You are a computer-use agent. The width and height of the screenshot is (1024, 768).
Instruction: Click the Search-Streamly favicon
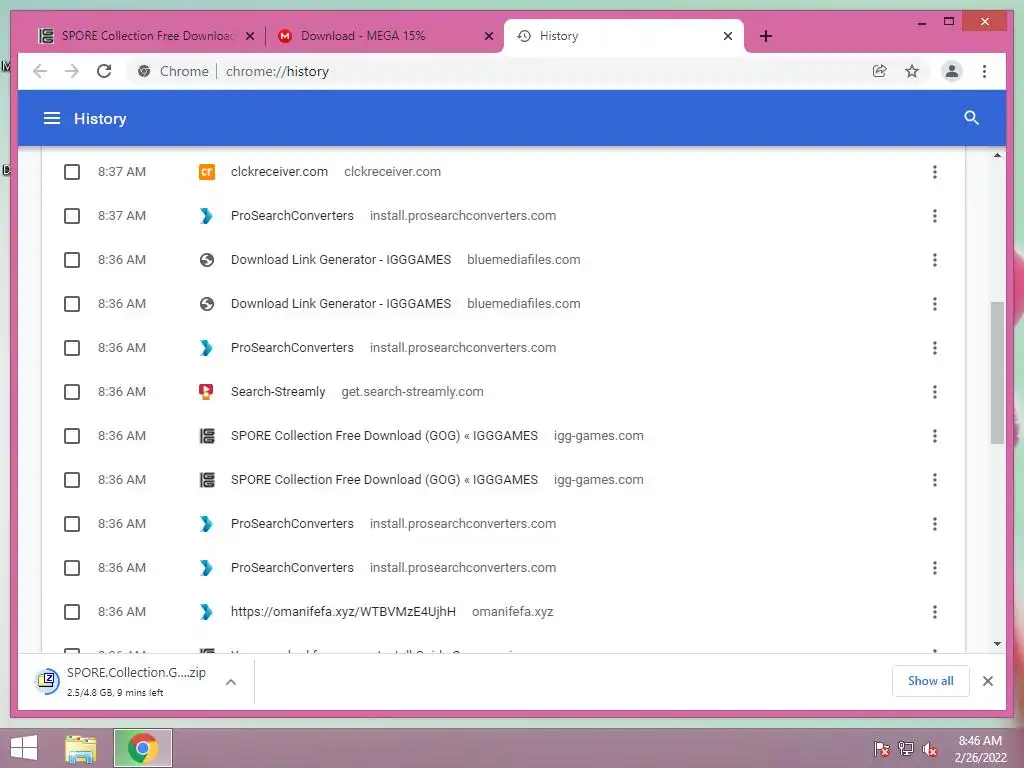click(x=206, y=392)
